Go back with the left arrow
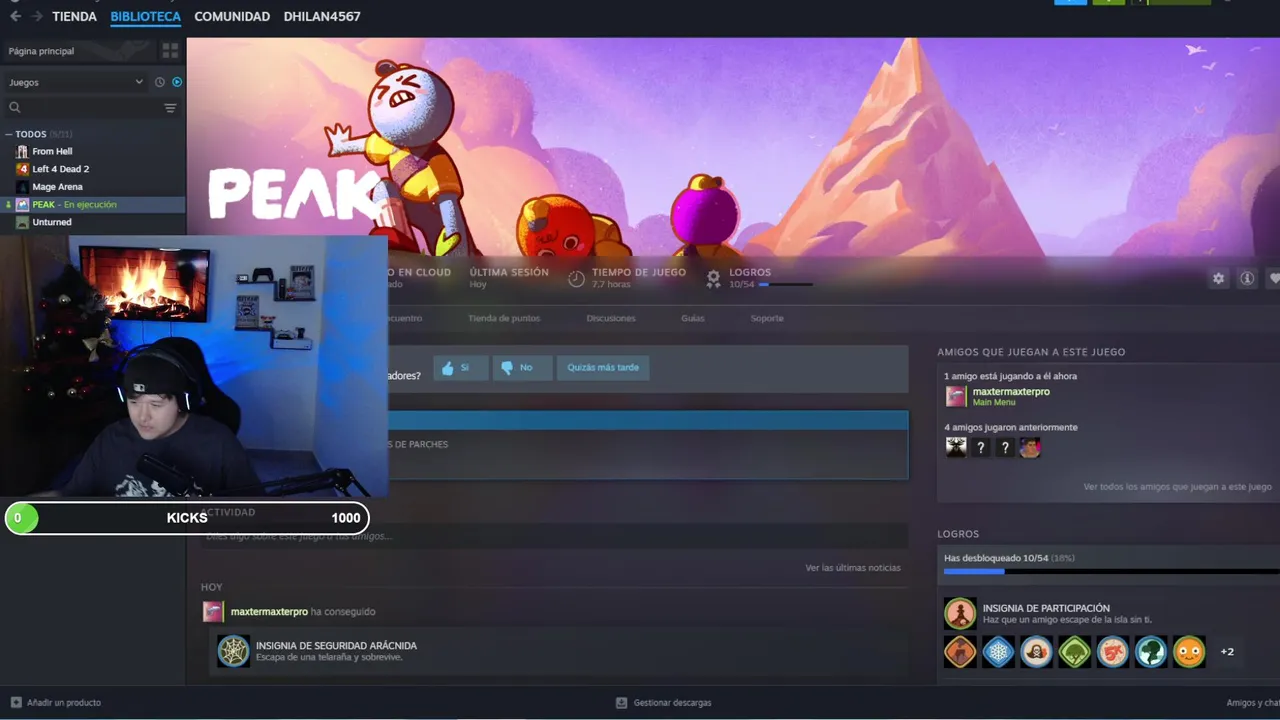This screenshot has width=1280, height=720. (x=15, y=16)
